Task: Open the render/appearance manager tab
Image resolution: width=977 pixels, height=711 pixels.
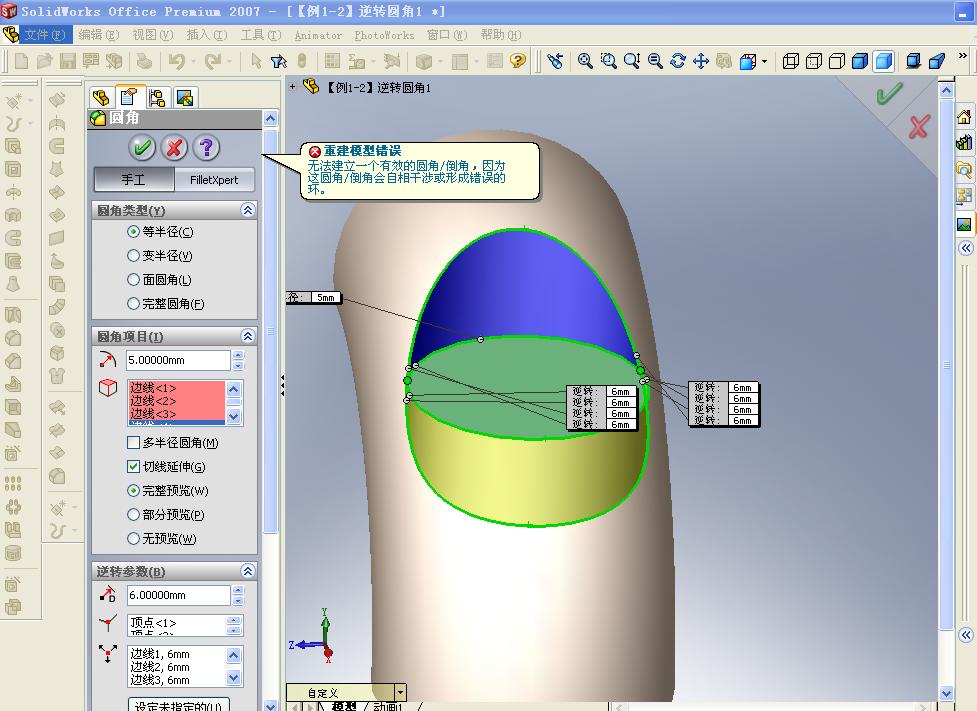Action: tap(185, 97)
